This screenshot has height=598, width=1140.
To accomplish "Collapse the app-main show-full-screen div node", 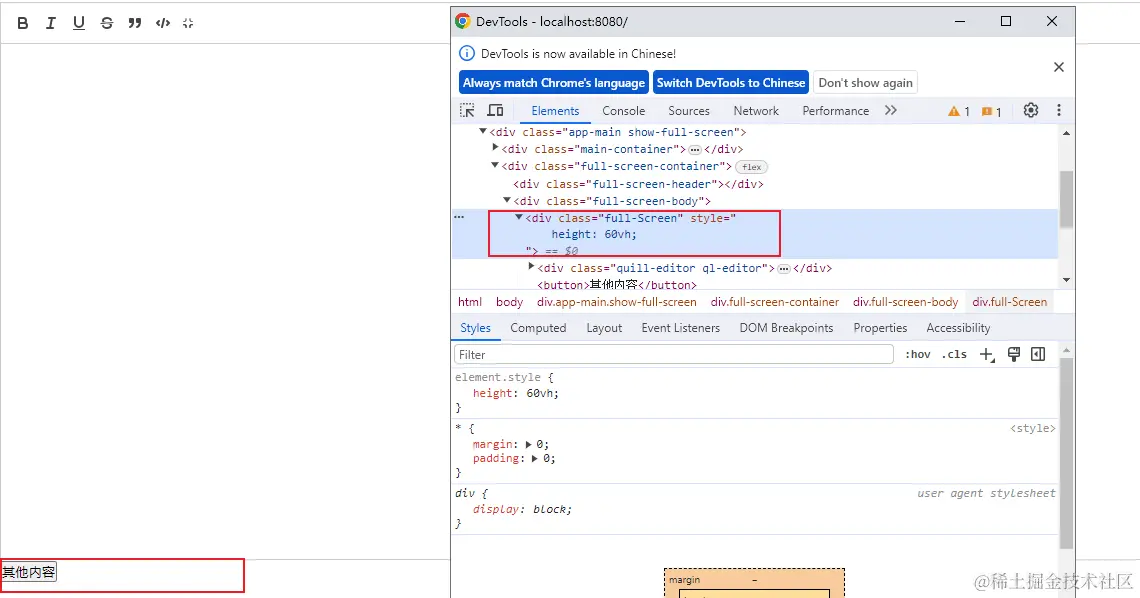I will pos(482,132).
